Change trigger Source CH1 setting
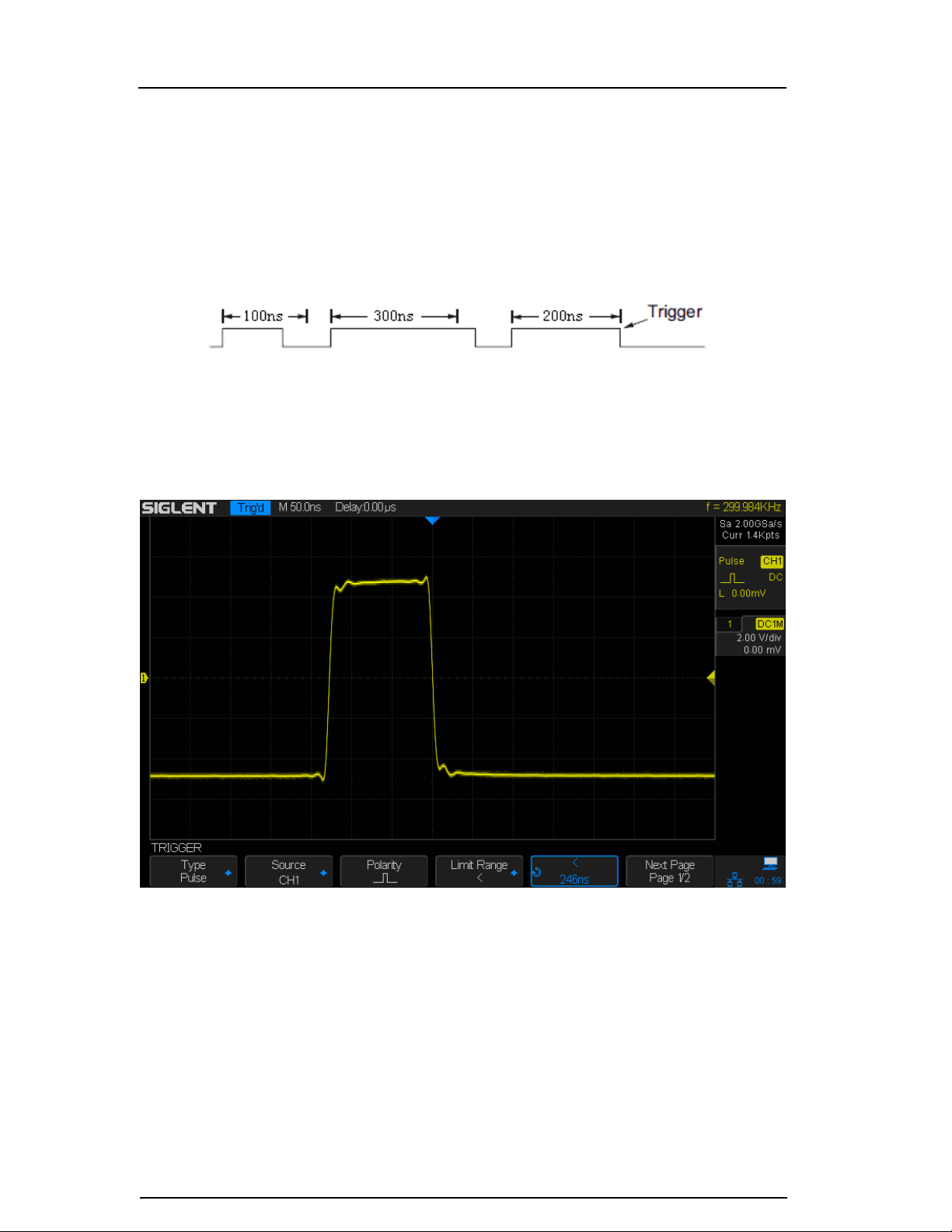The height and width of the screenshot is (1232, 952). 288,871
